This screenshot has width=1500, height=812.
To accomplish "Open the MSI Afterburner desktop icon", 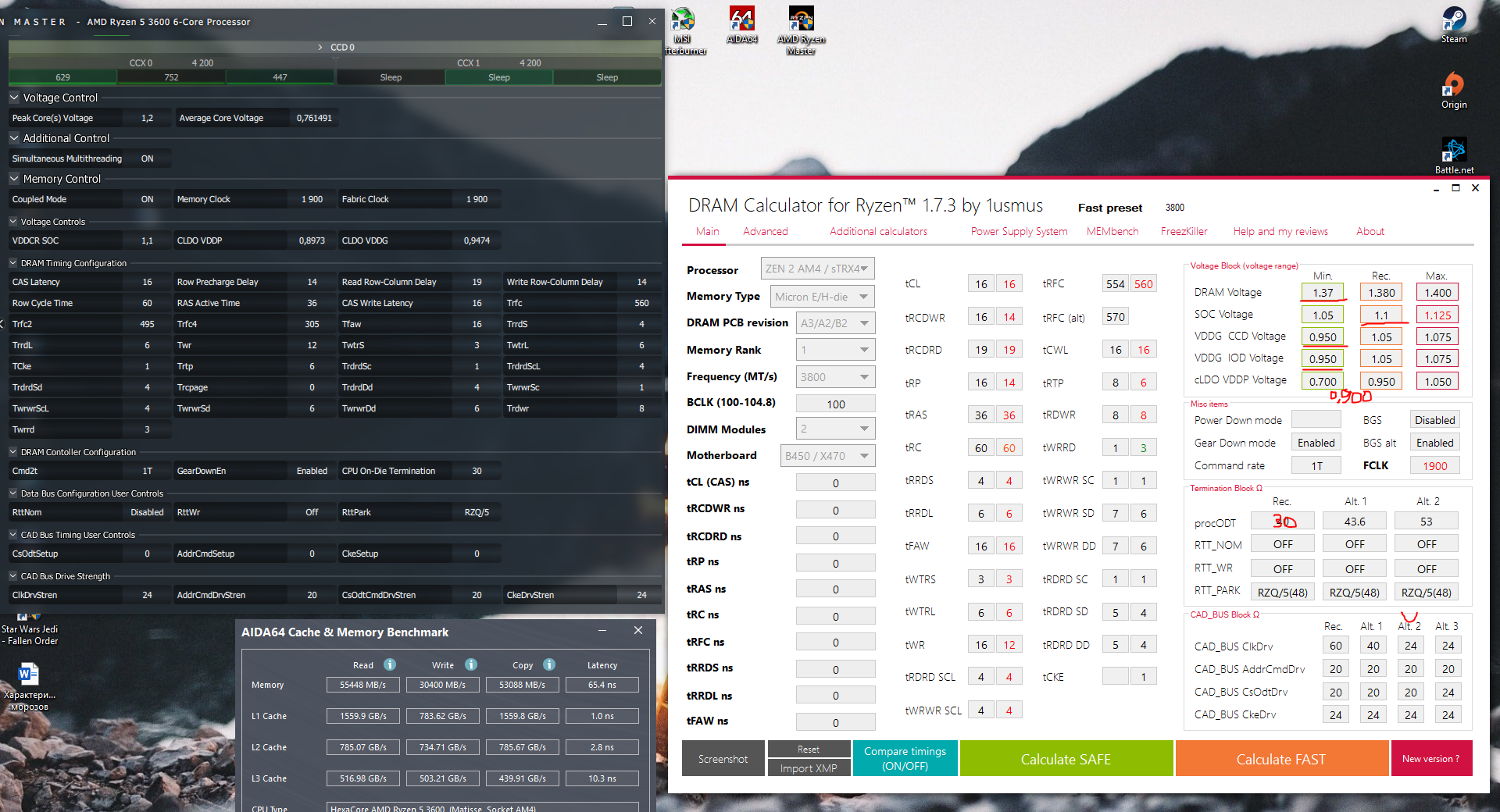I will tap(683, 30).
